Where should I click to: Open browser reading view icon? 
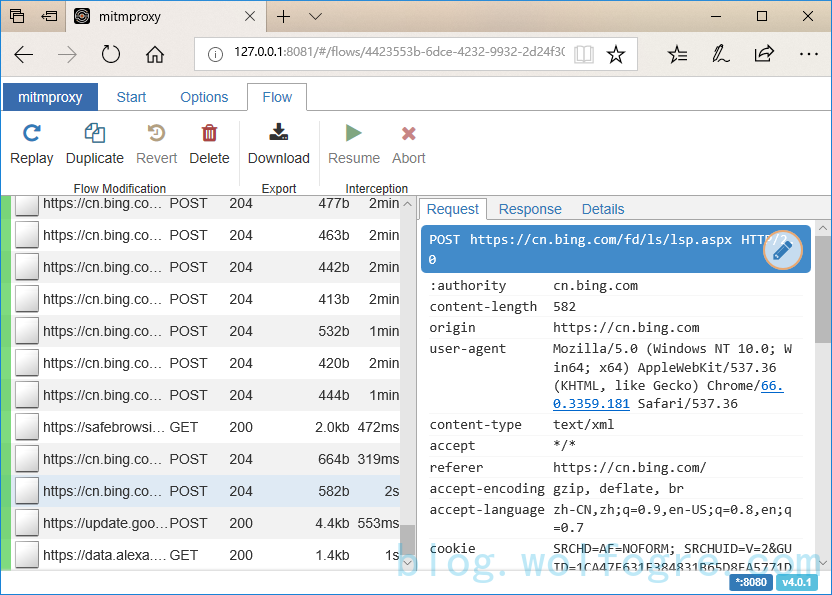[x=584, y=55]
